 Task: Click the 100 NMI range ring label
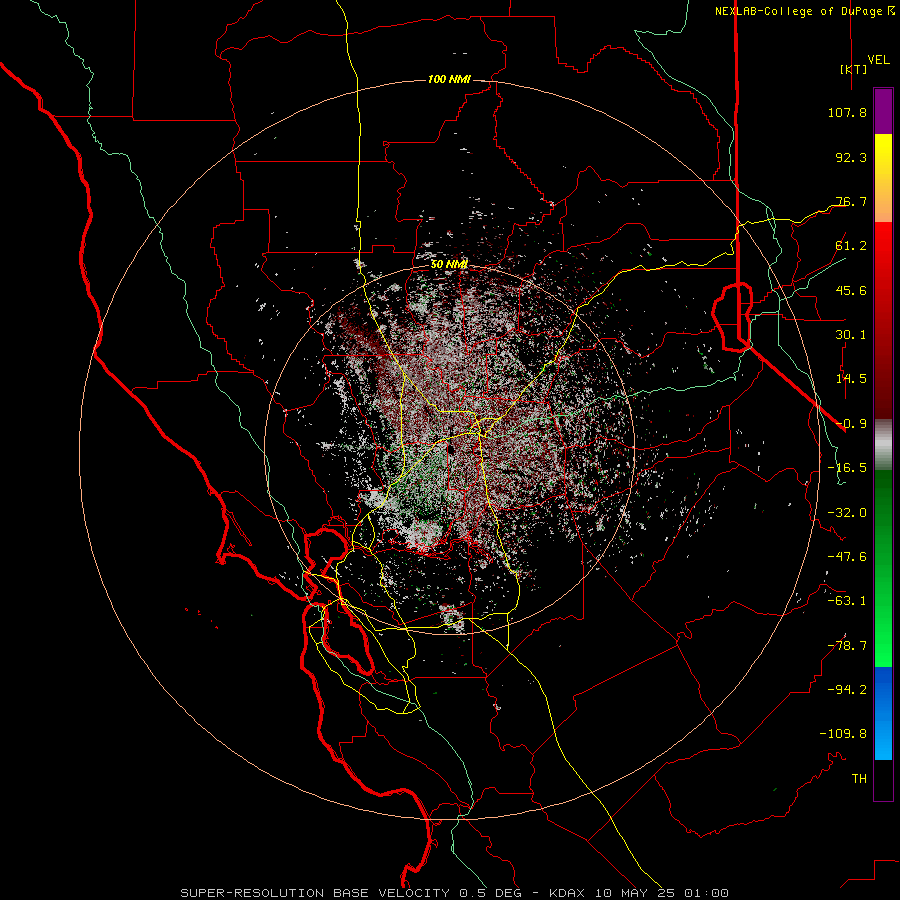coord(449,79)
